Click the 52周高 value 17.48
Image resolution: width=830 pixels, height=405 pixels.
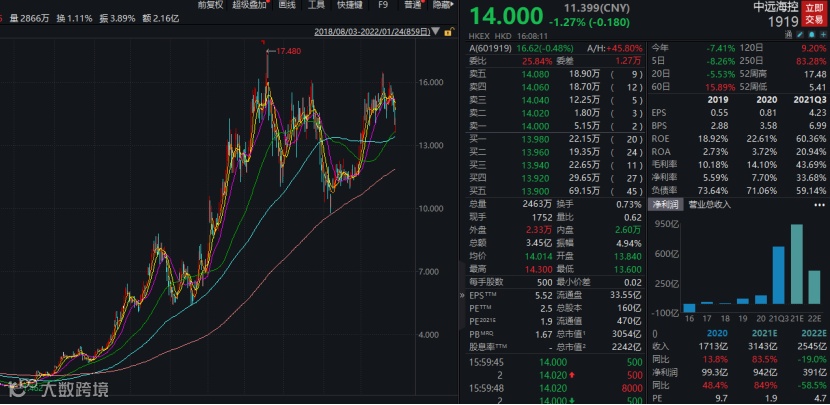tap(815, 74)
